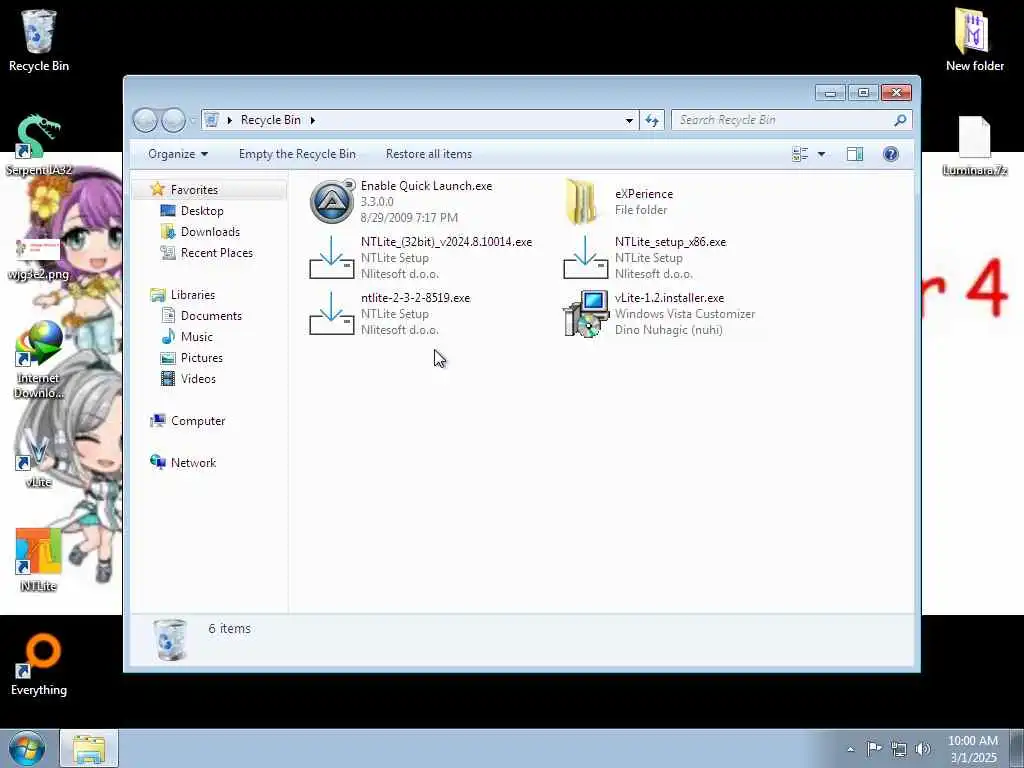Screen dimensions: 1024x768
Task: Click the Recycle Bin location icon in address bar
Action: click(x=211, y=120)
